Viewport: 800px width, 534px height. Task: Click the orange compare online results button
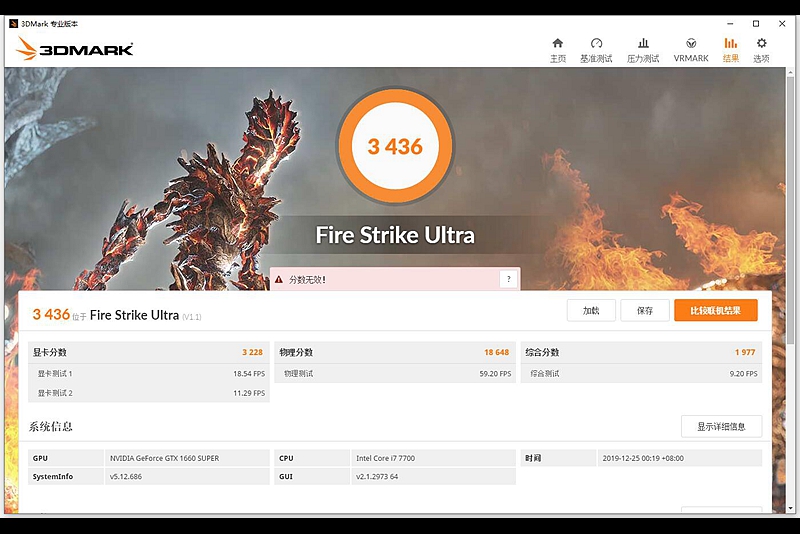click(715, 310)
